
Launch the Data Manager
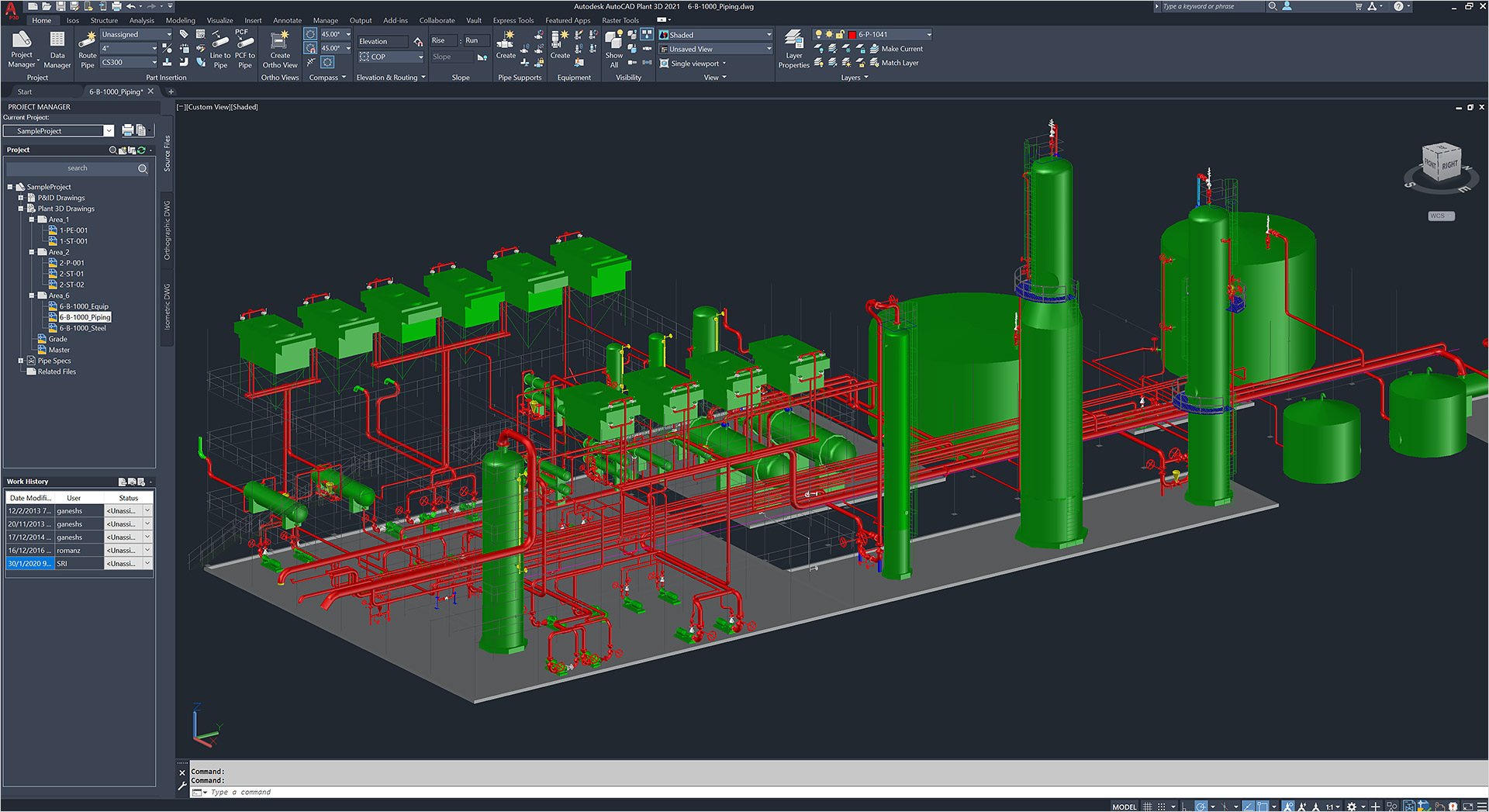pos(57,48)
